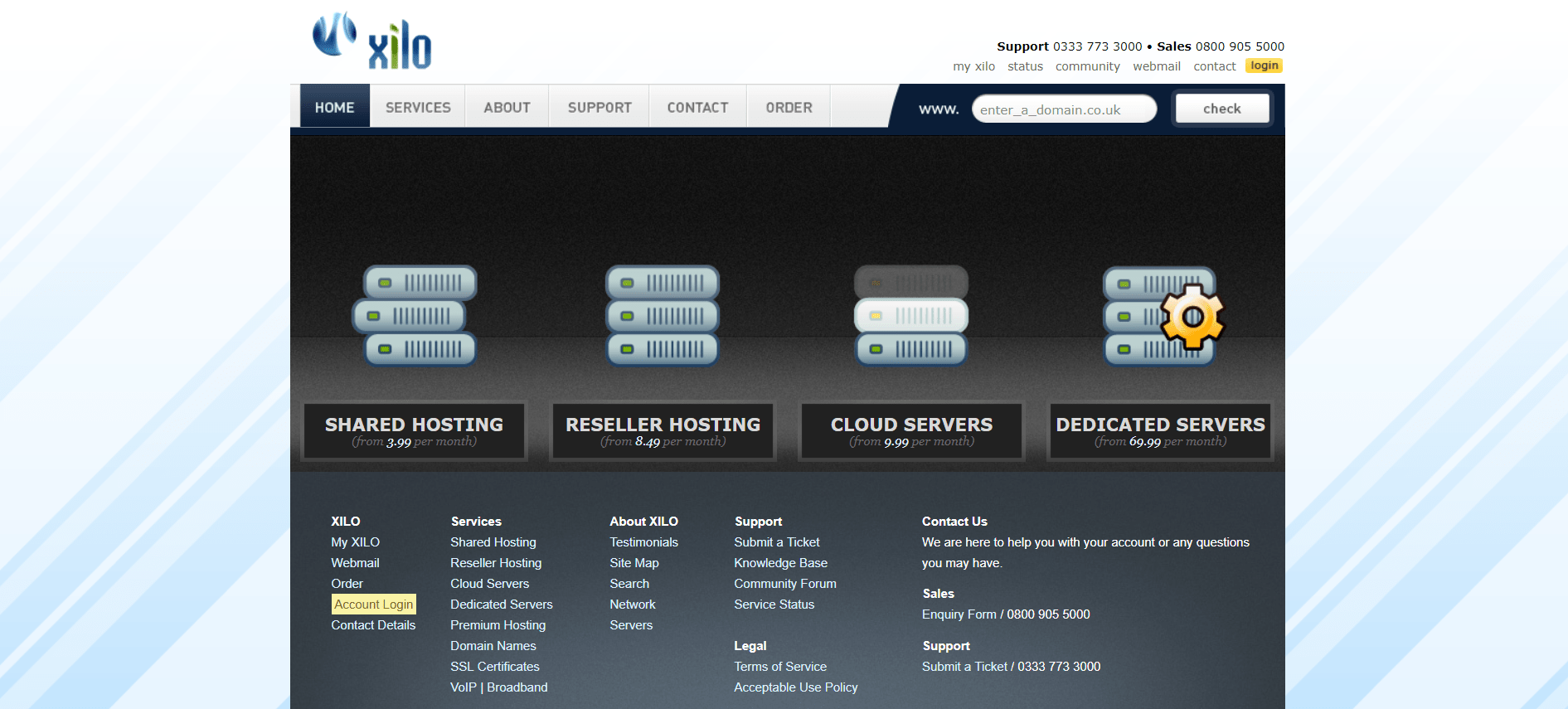Open Search footer link

[629, 584]
